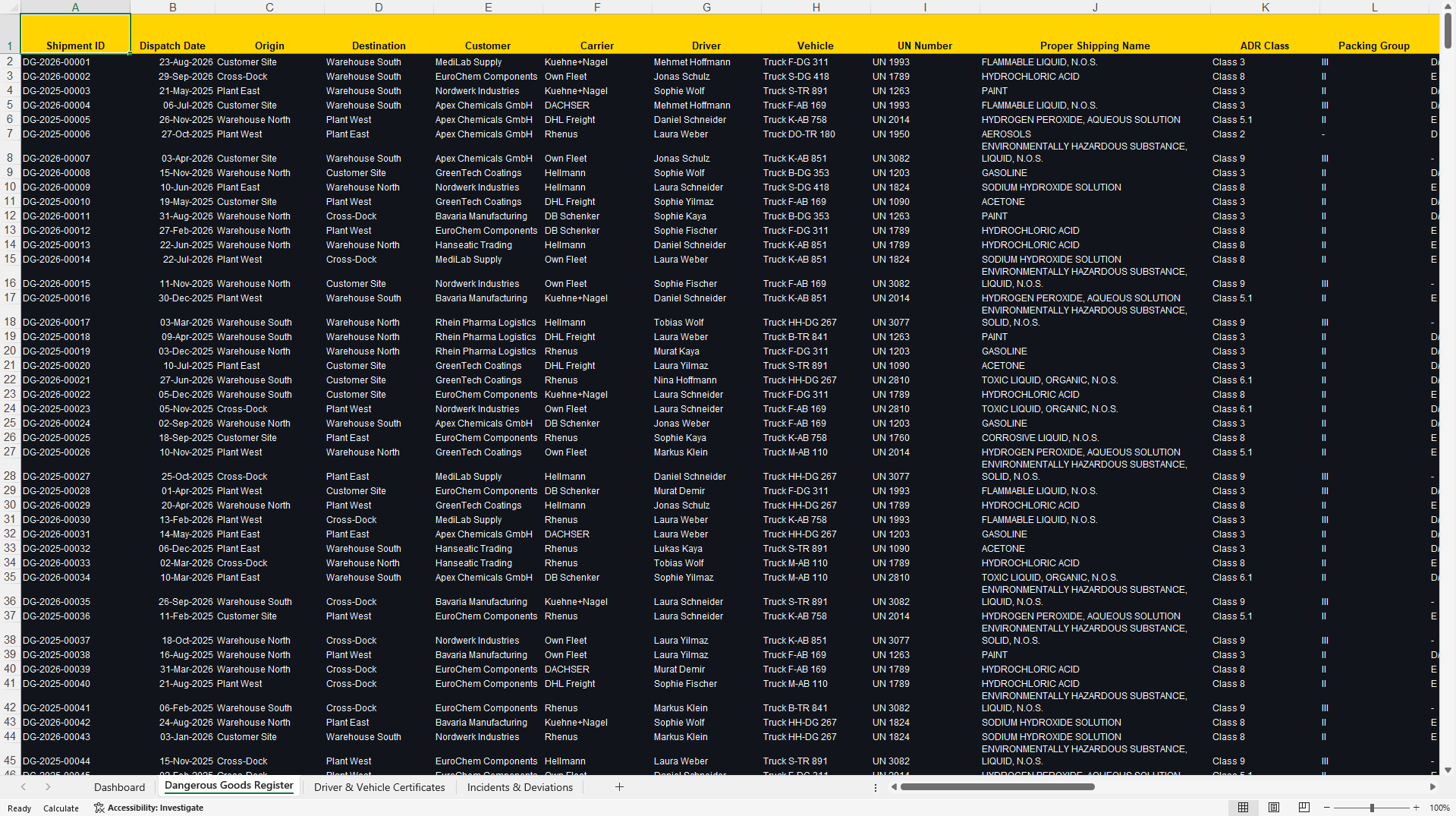
Task: Click right arrow of horizontal scrollbar
Action: tap(1432, 787)
